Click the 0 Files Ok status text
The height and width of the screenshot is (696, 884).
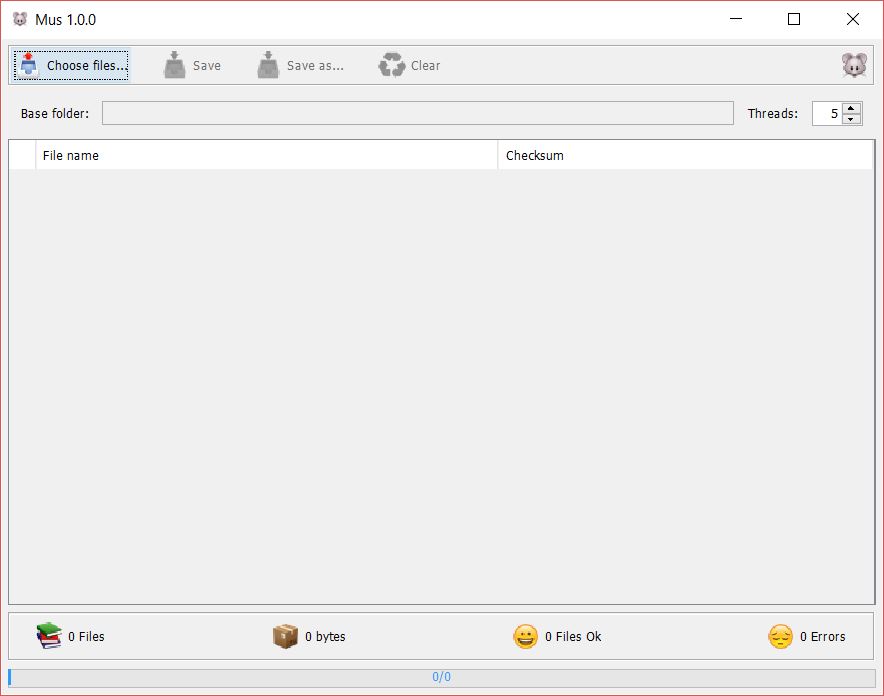pyautogui.click(x=573, y=636)
